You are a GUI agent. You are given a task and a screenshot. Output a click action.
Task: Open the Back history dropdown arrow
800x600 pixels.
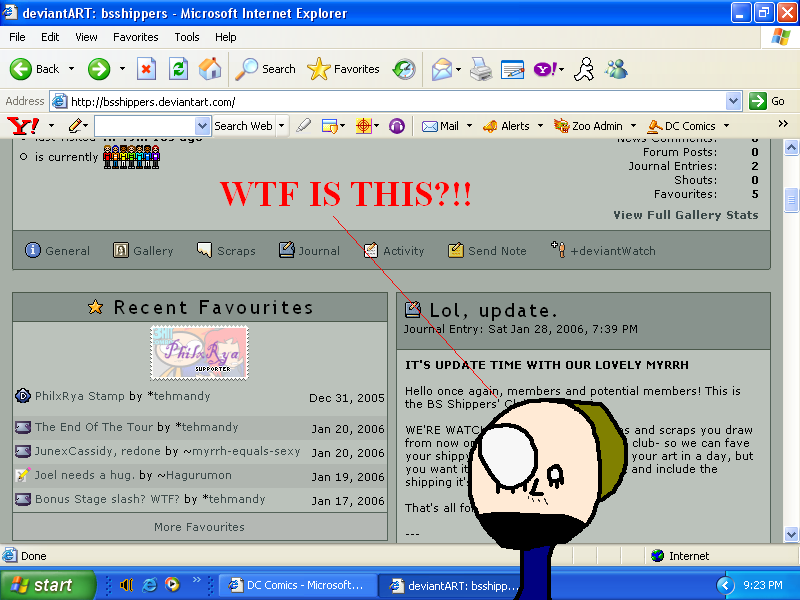pos(71,69)
